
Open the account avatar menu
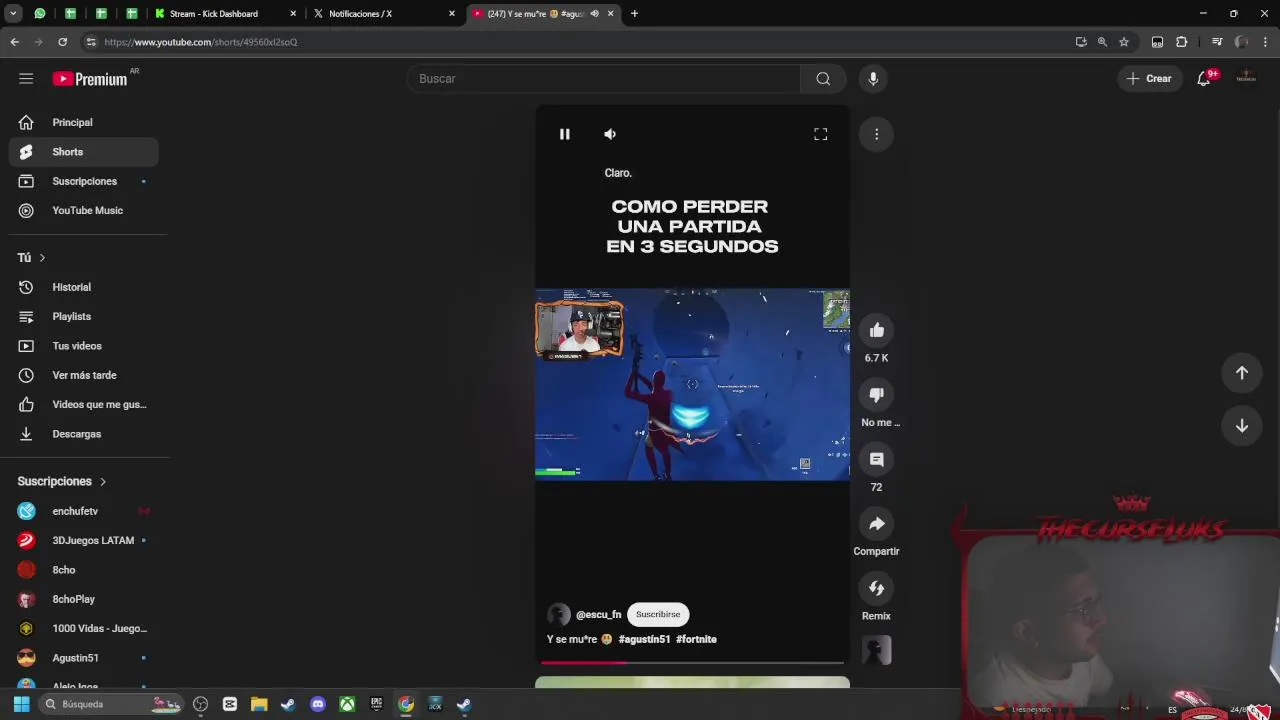click(x=1246, y=78)
